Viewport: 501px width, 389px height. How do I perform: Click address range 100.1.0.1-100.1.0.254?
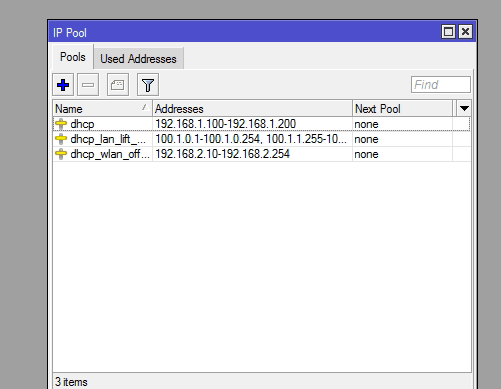point(208,139)
